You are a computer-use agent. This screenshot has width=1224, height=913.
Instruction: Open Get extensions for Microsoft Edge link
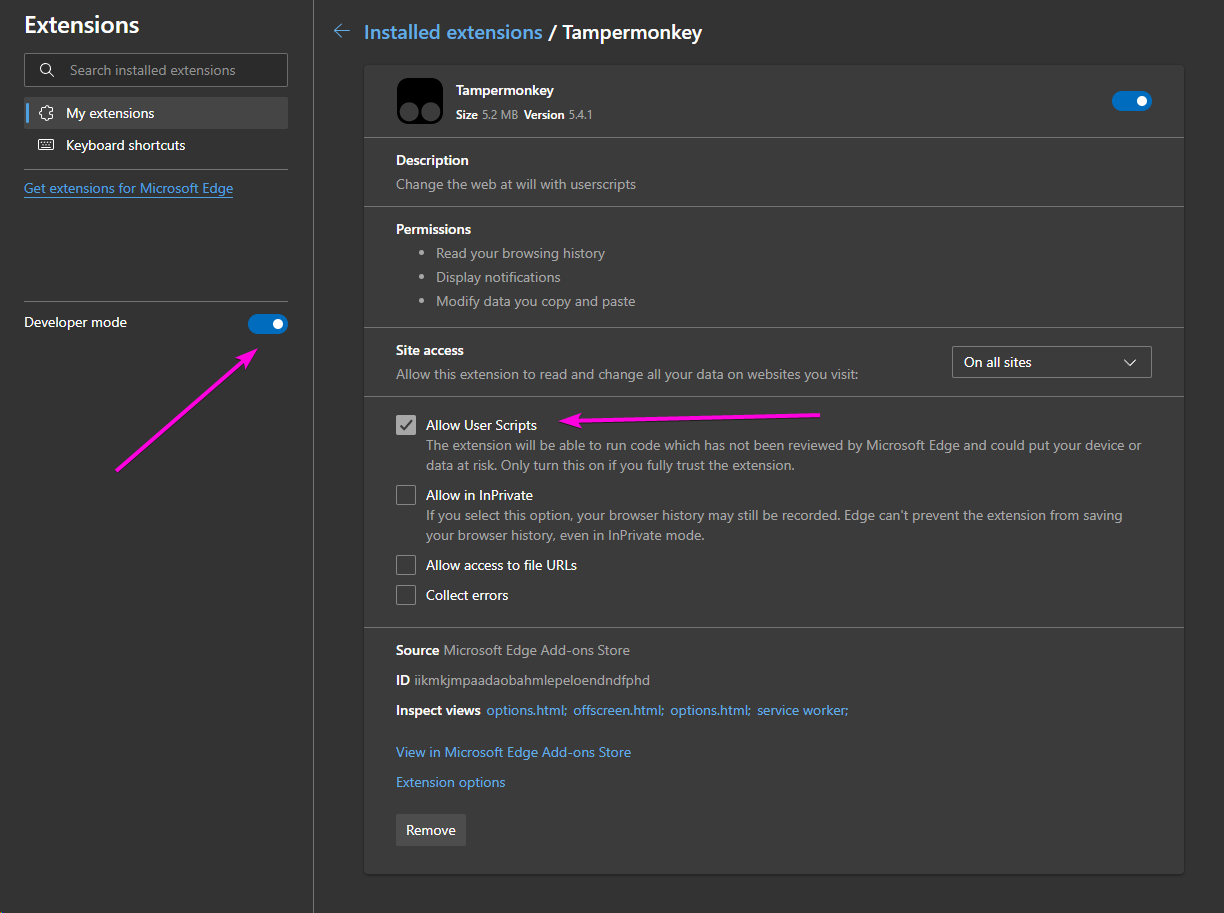coord(128,188)
